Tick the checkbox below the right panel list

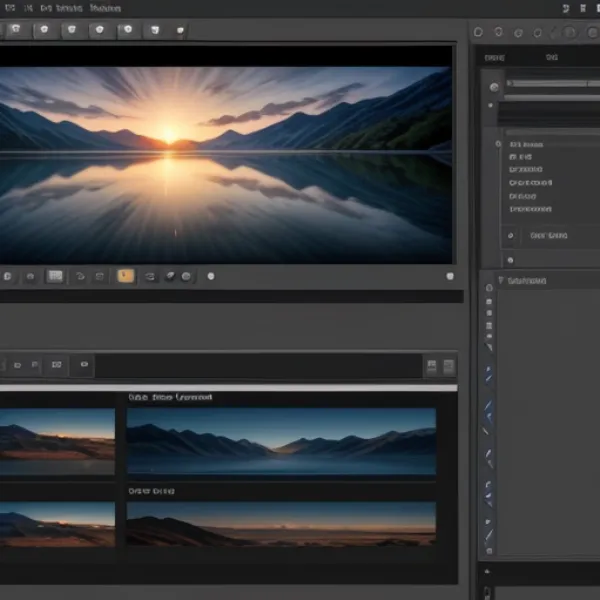click(511, 236)
